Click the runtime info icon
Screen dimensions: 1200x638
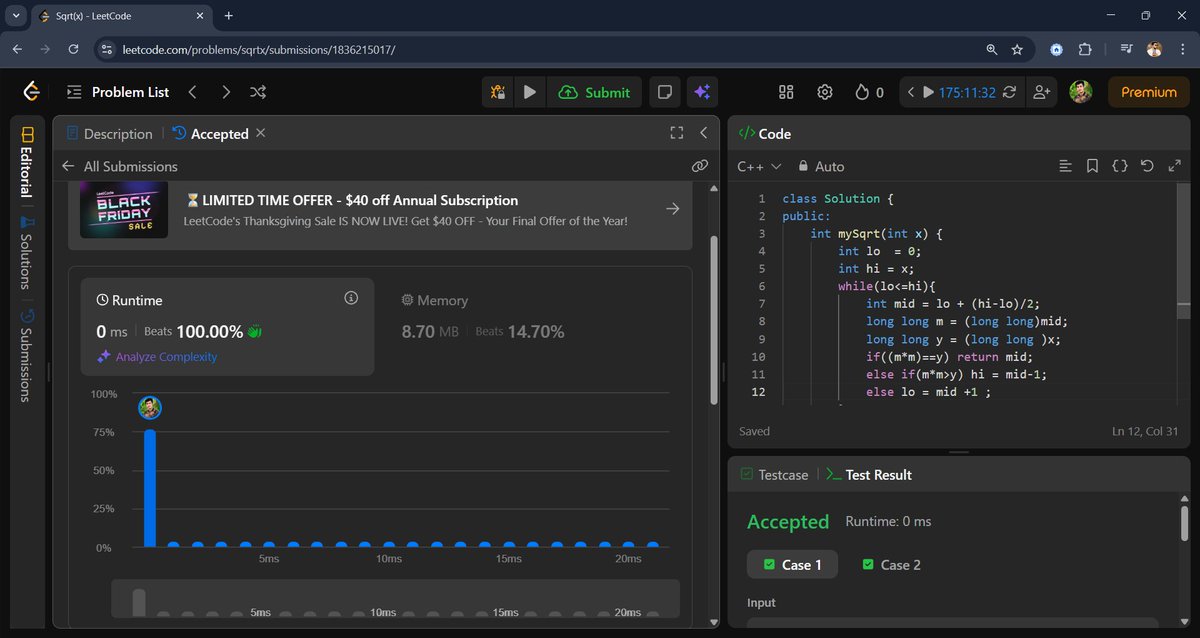[x=351, y=298]
